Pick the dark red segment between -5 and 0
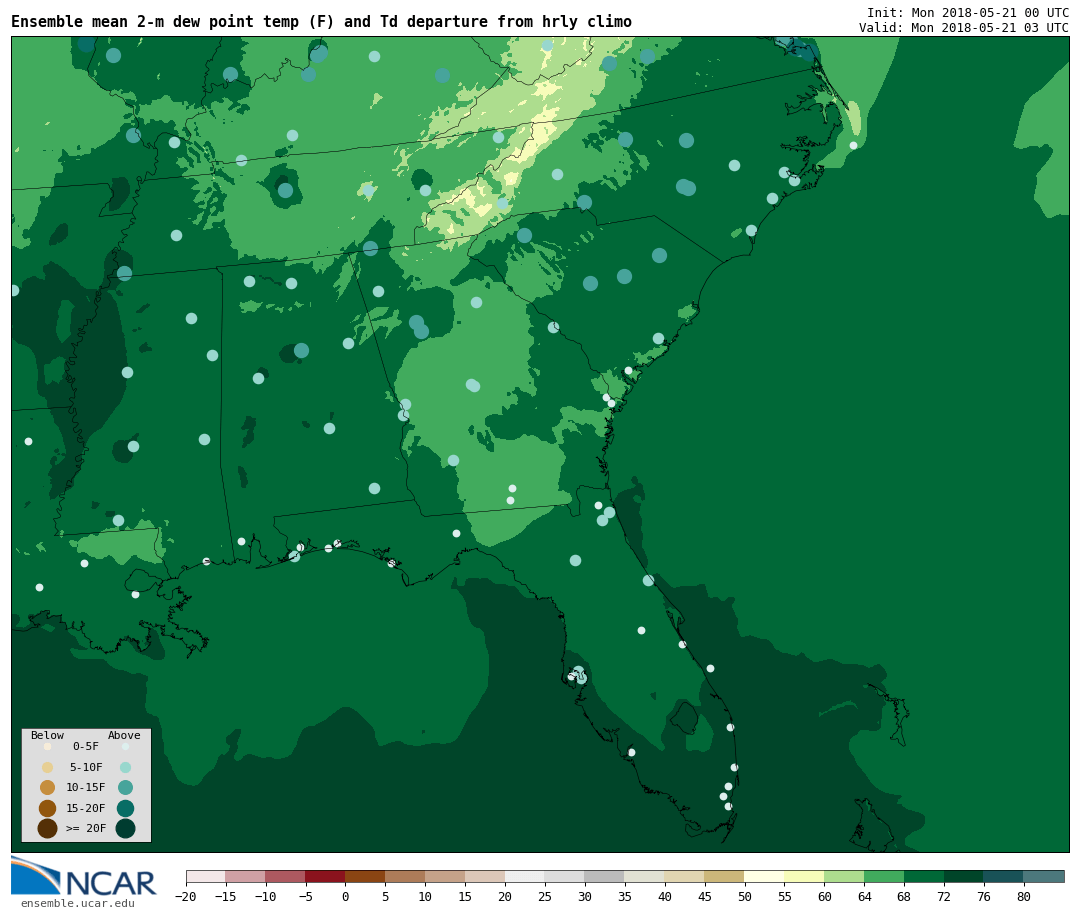This screenshot has height=915, width=1080. [x=326, y=876]
